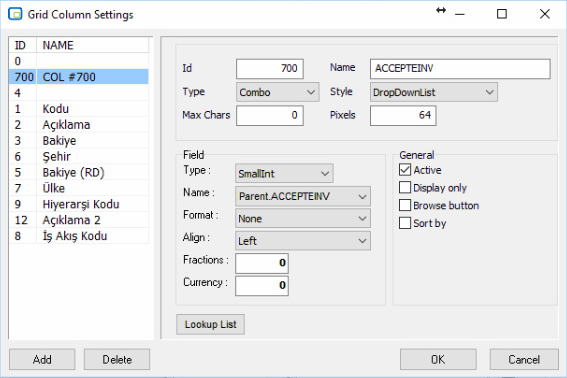This screenshot has width=567, height=378.
Task: Expand the Field Name Parent.ACCEPTEINV dropdown
Action: pos(303,196)
